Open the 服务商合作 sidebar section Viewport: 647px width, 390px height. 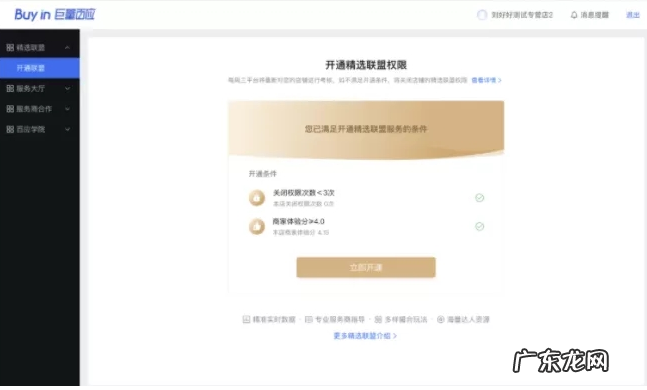click(x=40, y=109)
